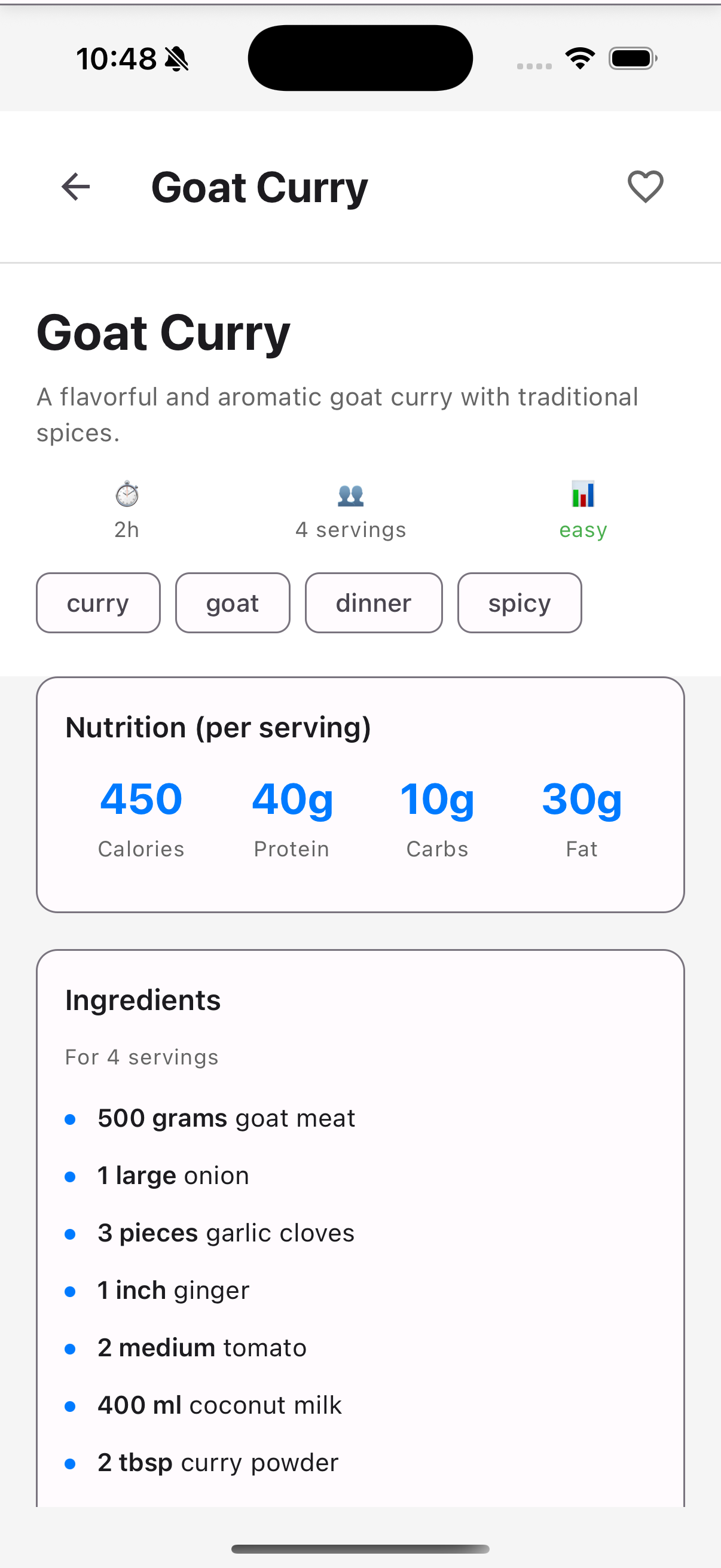Go back using the arrow icon
This screenshot has height=1568, width=721.
click(x=75, y=187)
